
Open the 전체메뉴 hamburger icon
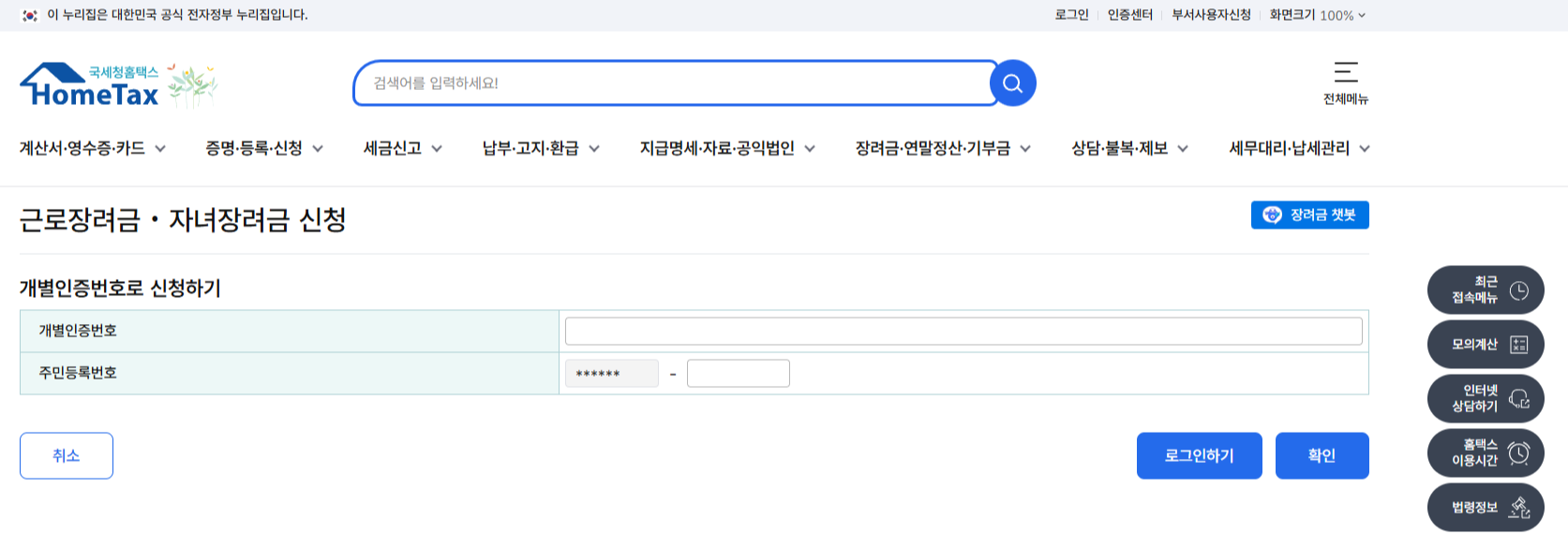point(1346,71)
